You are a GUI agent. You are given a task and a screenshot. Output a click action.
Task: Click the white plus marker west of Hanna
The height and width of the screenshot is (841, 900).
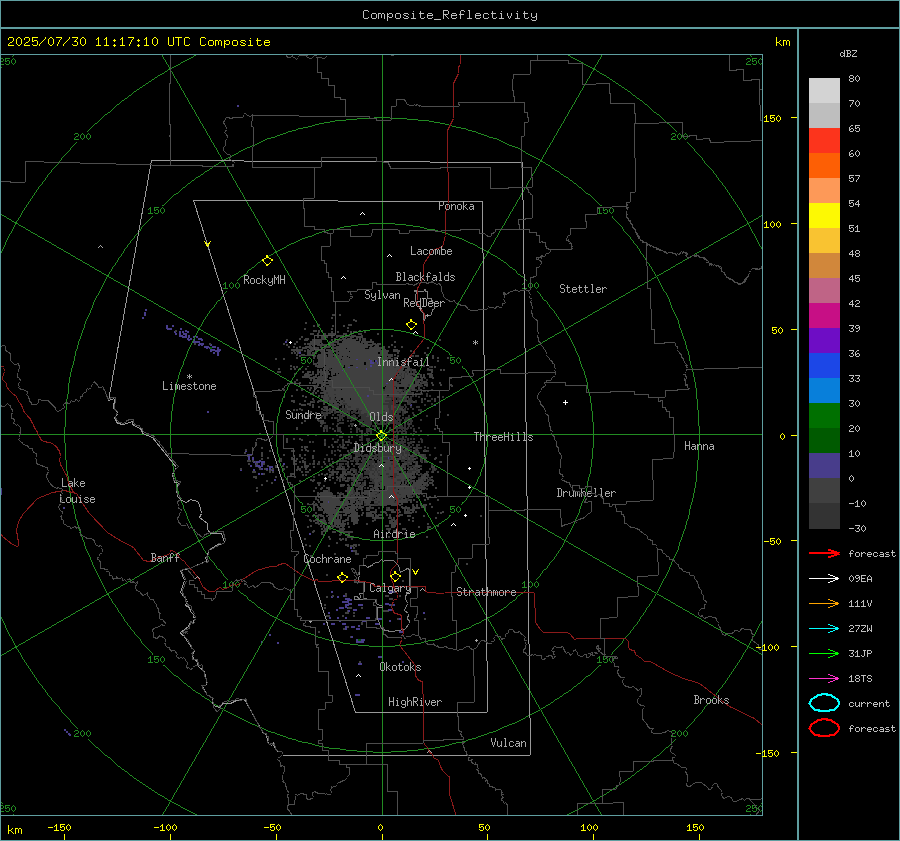click(x=565, y=402)
